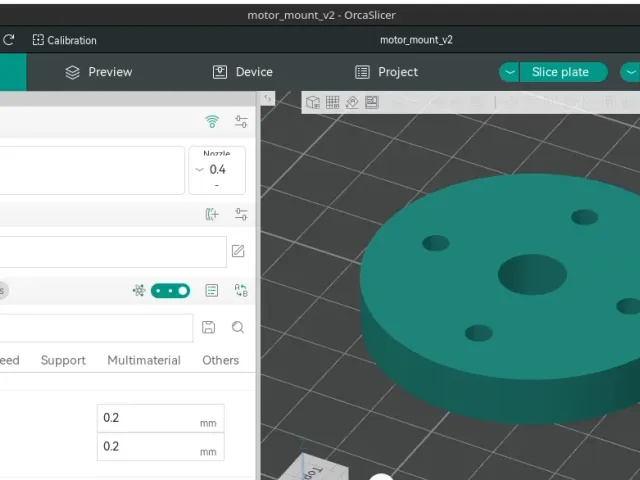This screenshot has height=480, width=640.
Task: Switch to the Device tab
Action: (242, 72)
